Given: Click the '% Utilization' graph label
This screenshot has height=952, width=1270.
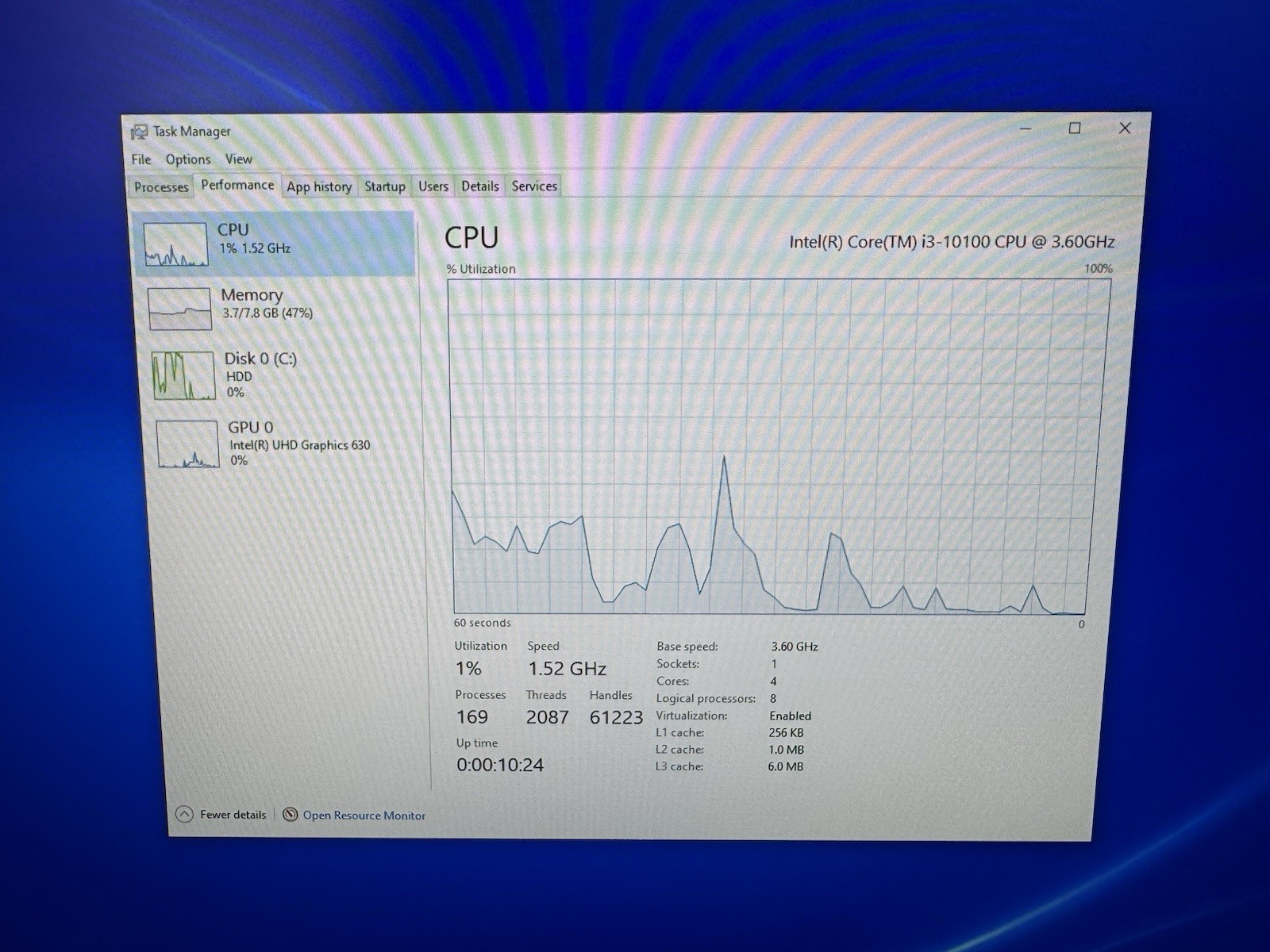Looking at the screenshot, I should click(481, 269).
